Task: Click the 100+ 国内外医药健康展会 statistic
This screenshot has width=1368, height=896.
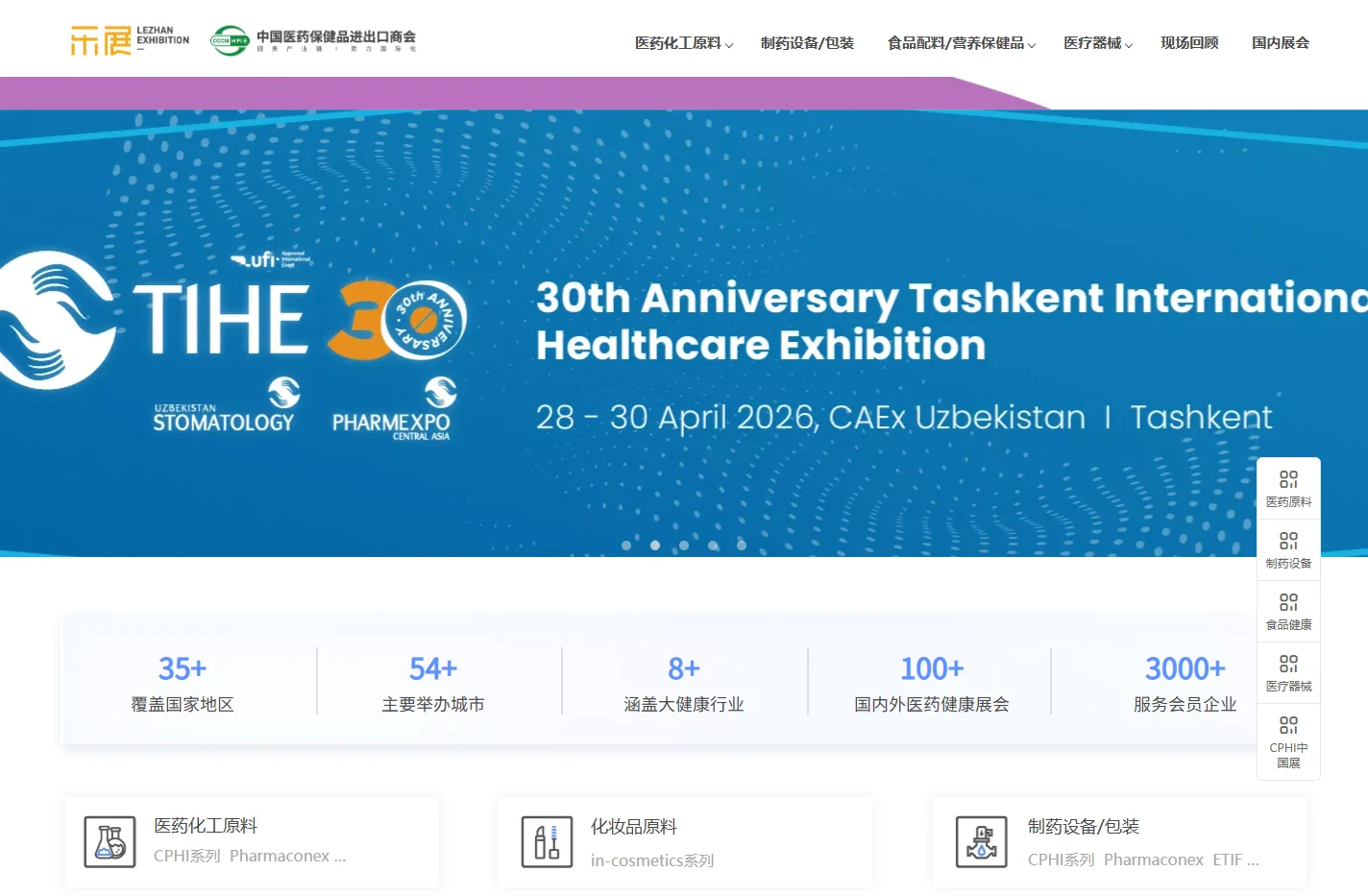Action: 932,683
